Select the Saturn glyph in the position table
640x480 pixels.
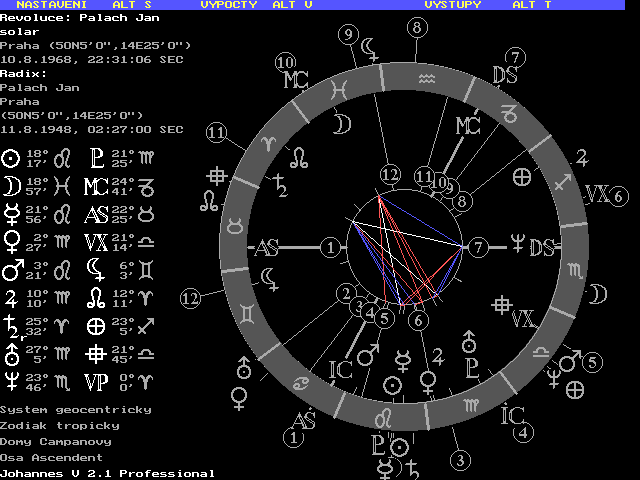[x=11, y=325]
